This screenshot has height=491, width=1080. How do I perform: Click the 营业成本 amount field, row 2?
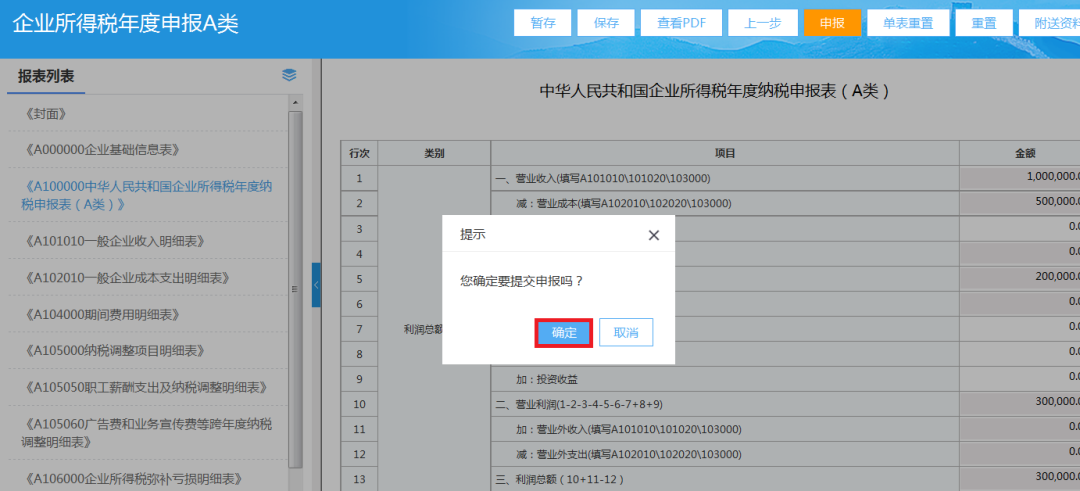pyautogui.click(x=1021, y=203)
